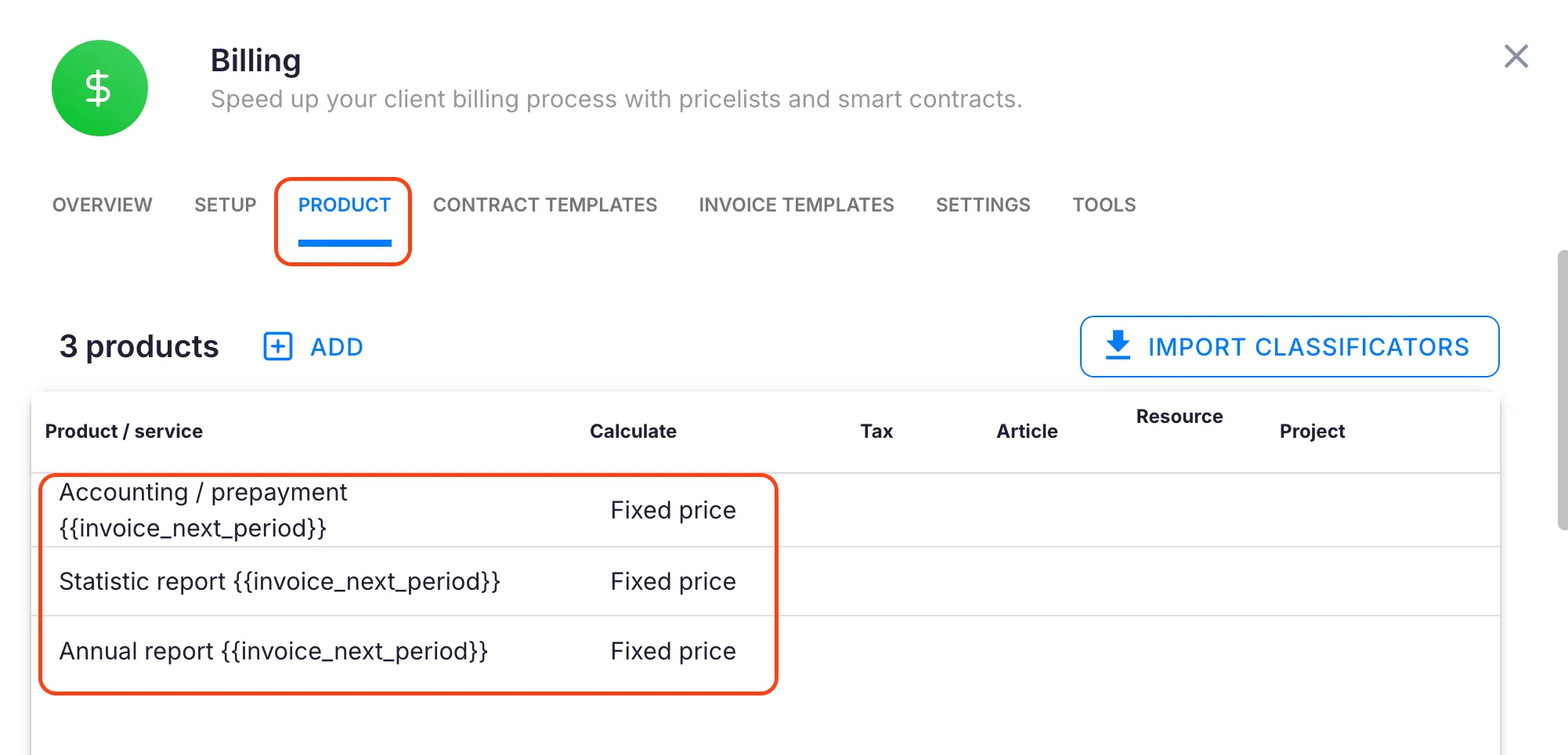Click the green Billing dollar icon

point(99,88)
